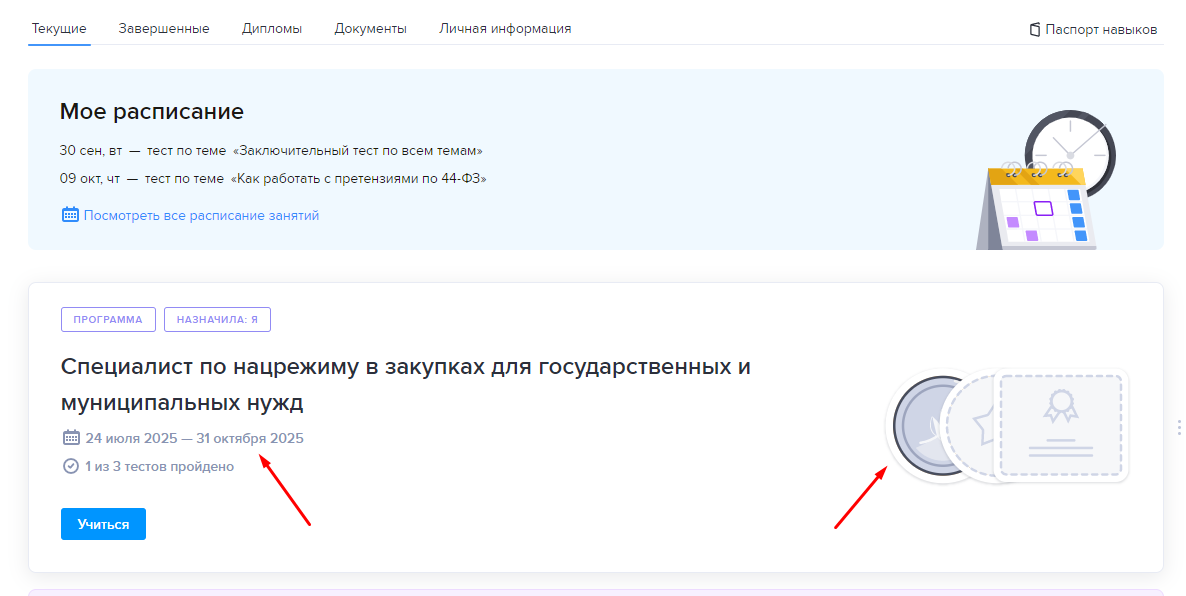Open the Паспорт навыков clipboard icon
This screenshot has width=1186, height=596.
point(1035,30)
